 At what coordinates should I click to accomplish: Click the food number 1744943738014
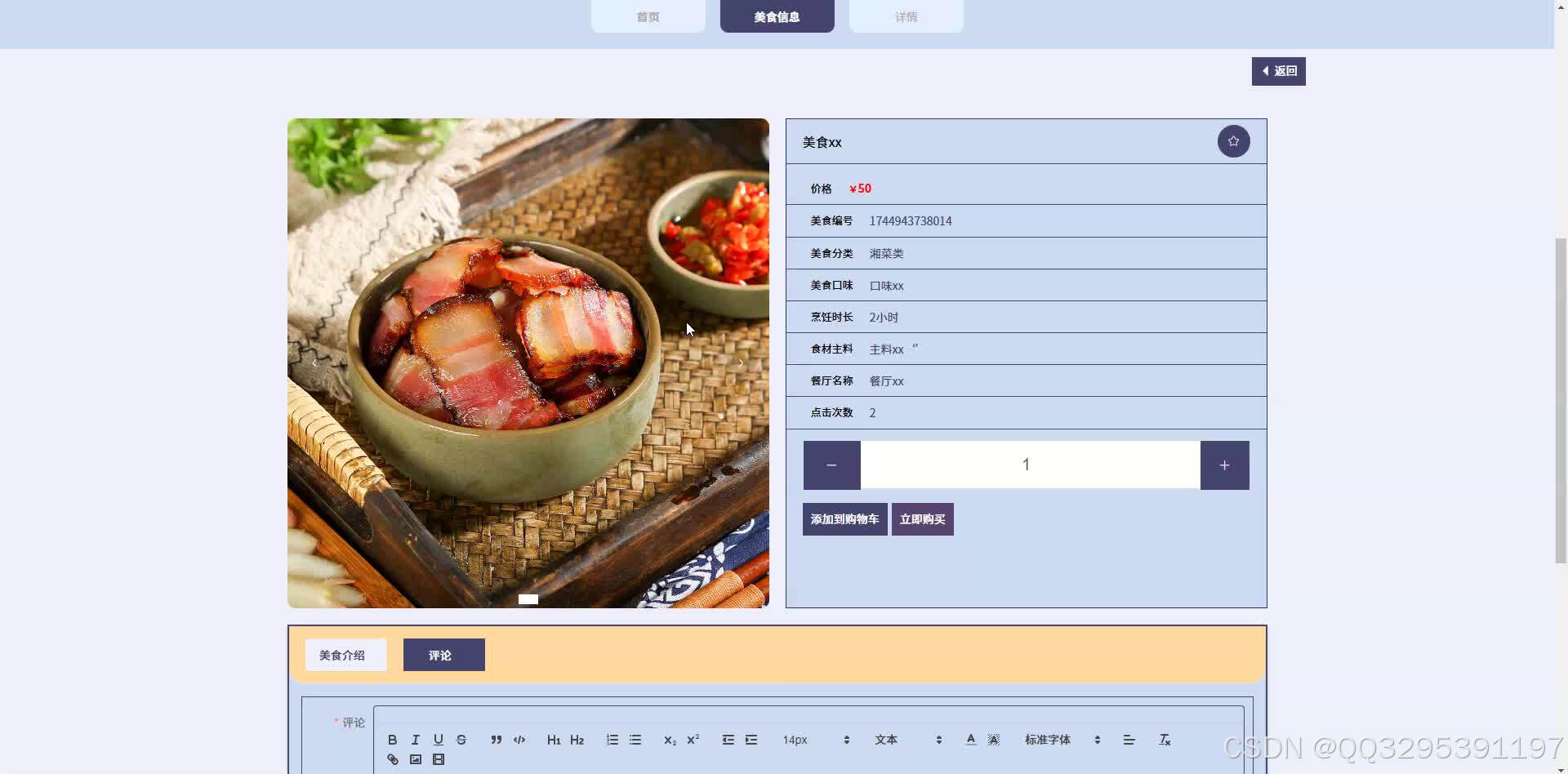pyautogui.click(x=911, y=221)
